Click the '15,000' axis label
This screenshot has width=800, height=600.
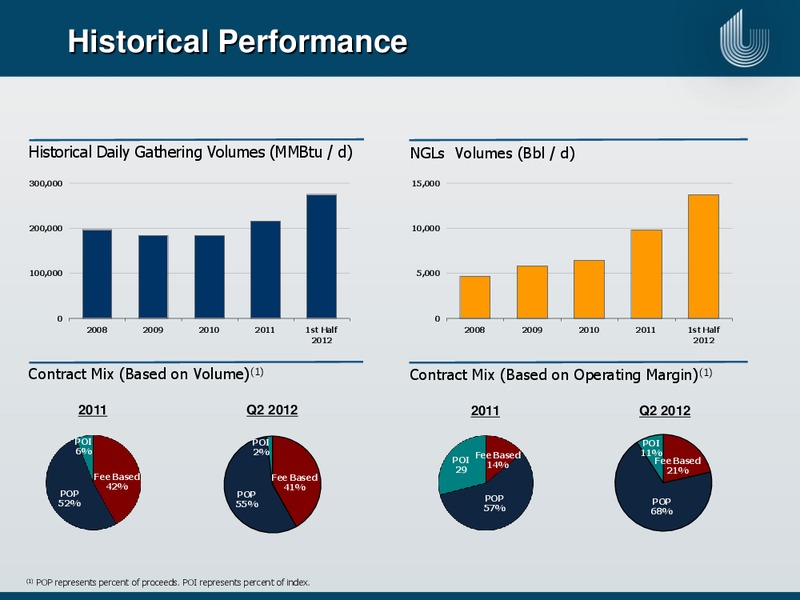(426, 183)
